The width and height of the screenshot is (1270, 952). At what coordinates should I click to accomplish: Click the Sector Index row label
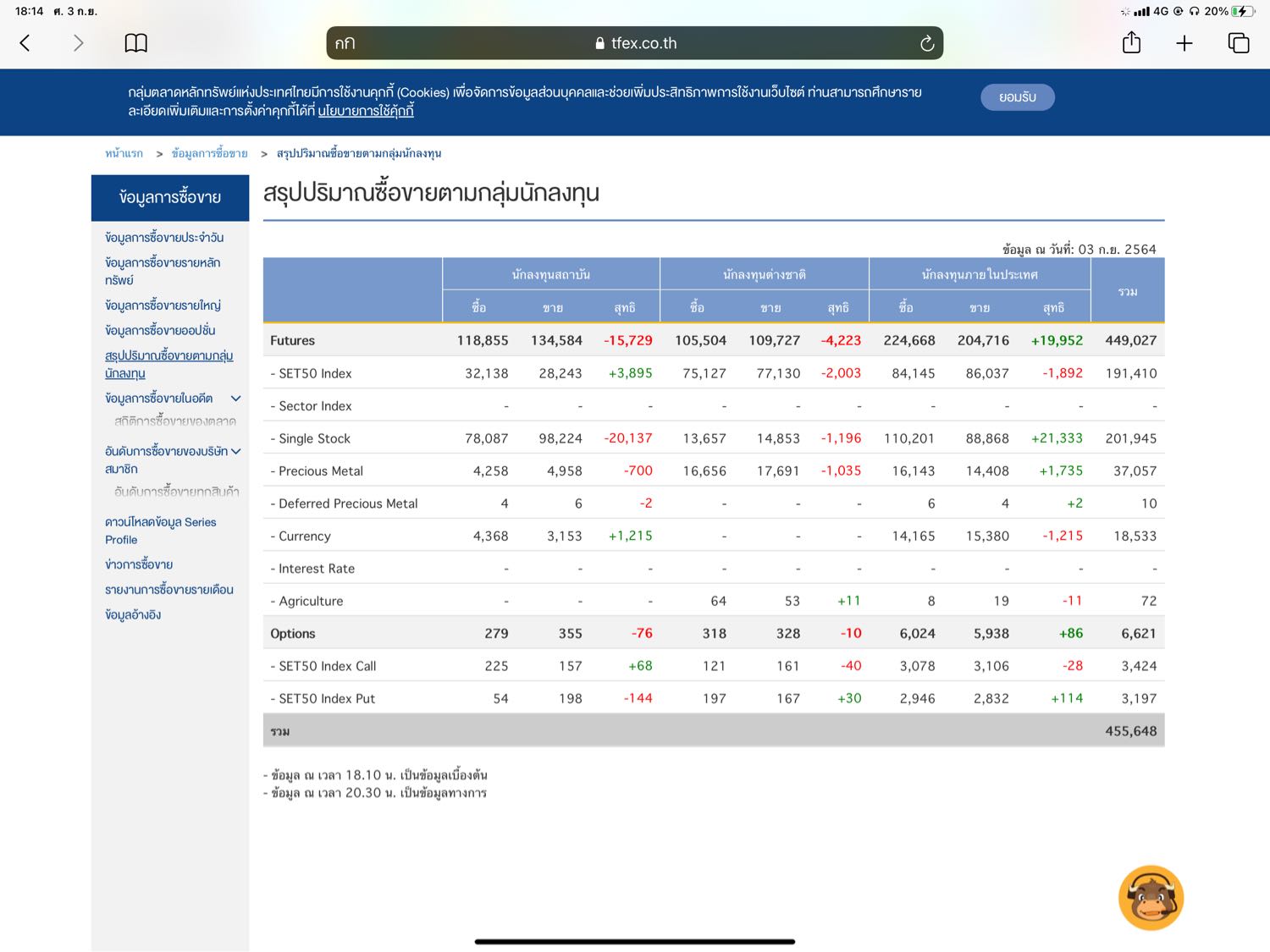(311, 406)
